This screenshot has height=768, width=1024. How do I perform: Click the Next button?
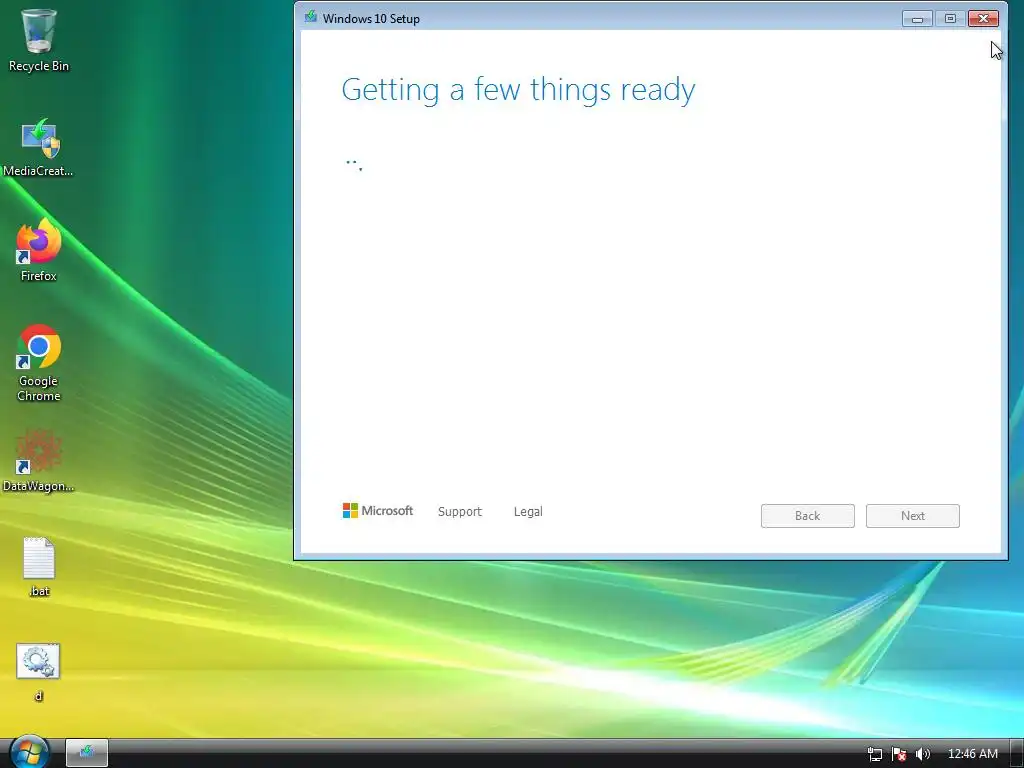coord(912,516)
